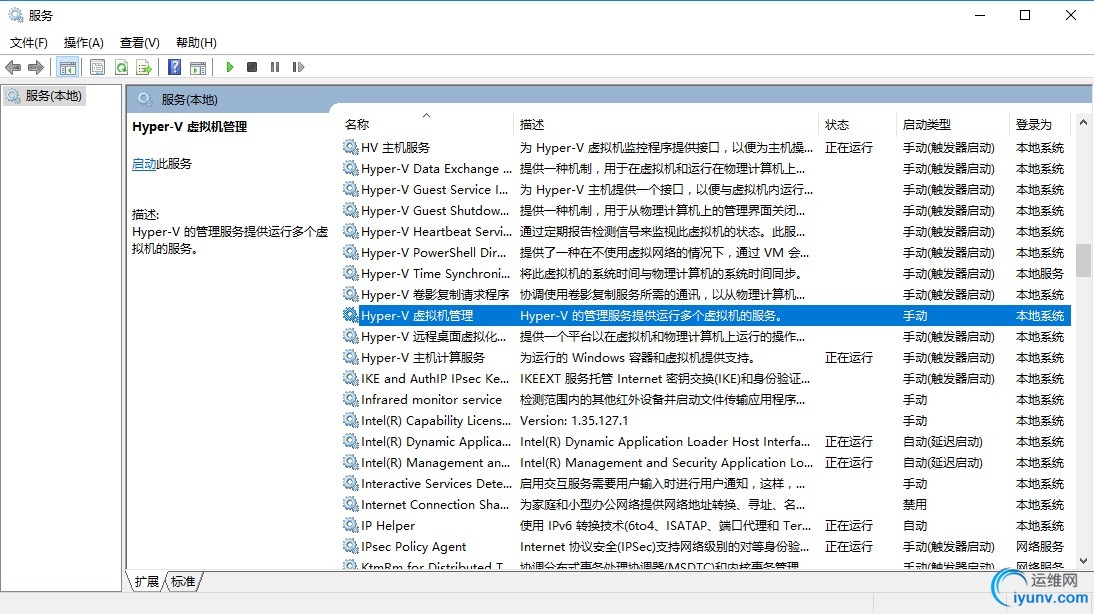Open Properties via the toolbar properties icon
The height and width of the screenshot is (614, 1094).
click(x=98, y=67)
